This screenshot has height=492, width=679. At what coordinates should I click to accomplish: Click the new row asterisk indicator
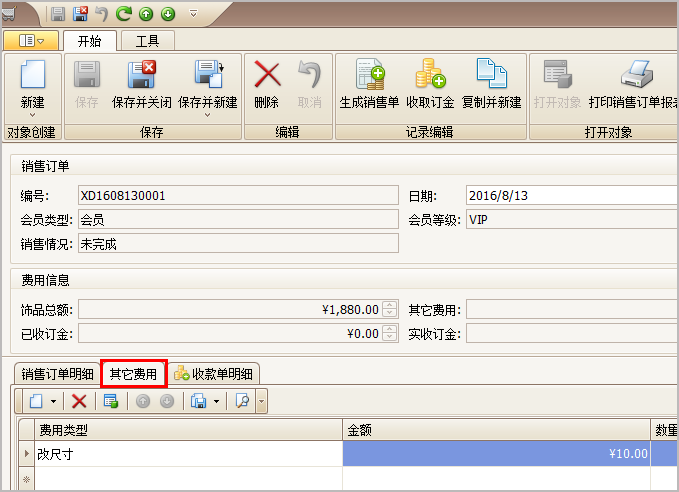point(26,479)
